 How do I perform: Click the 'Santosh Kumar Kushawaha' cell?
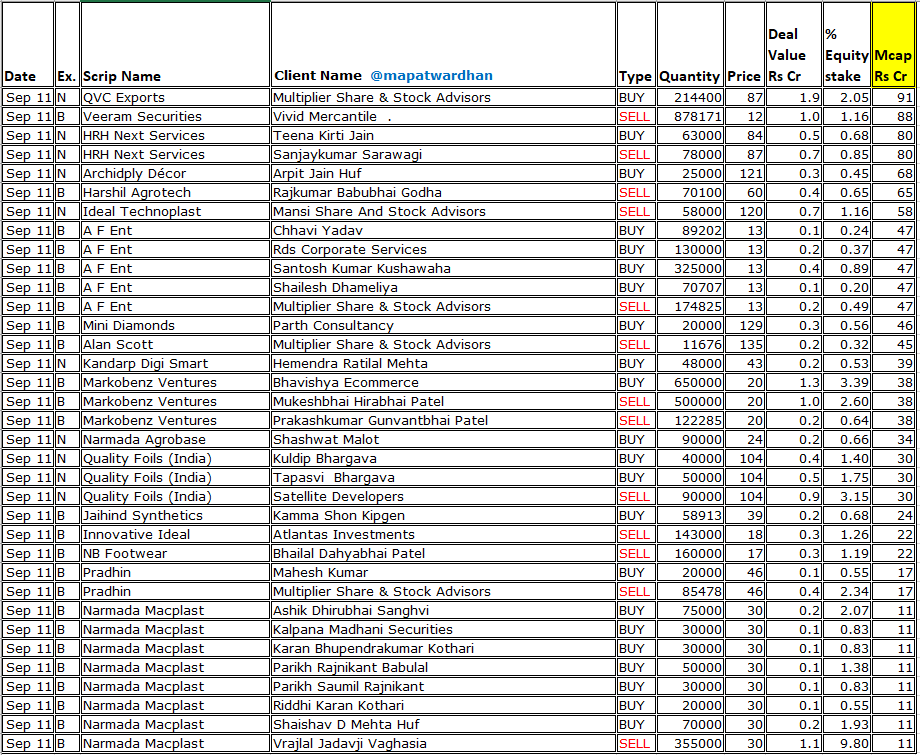coord(443,269)
